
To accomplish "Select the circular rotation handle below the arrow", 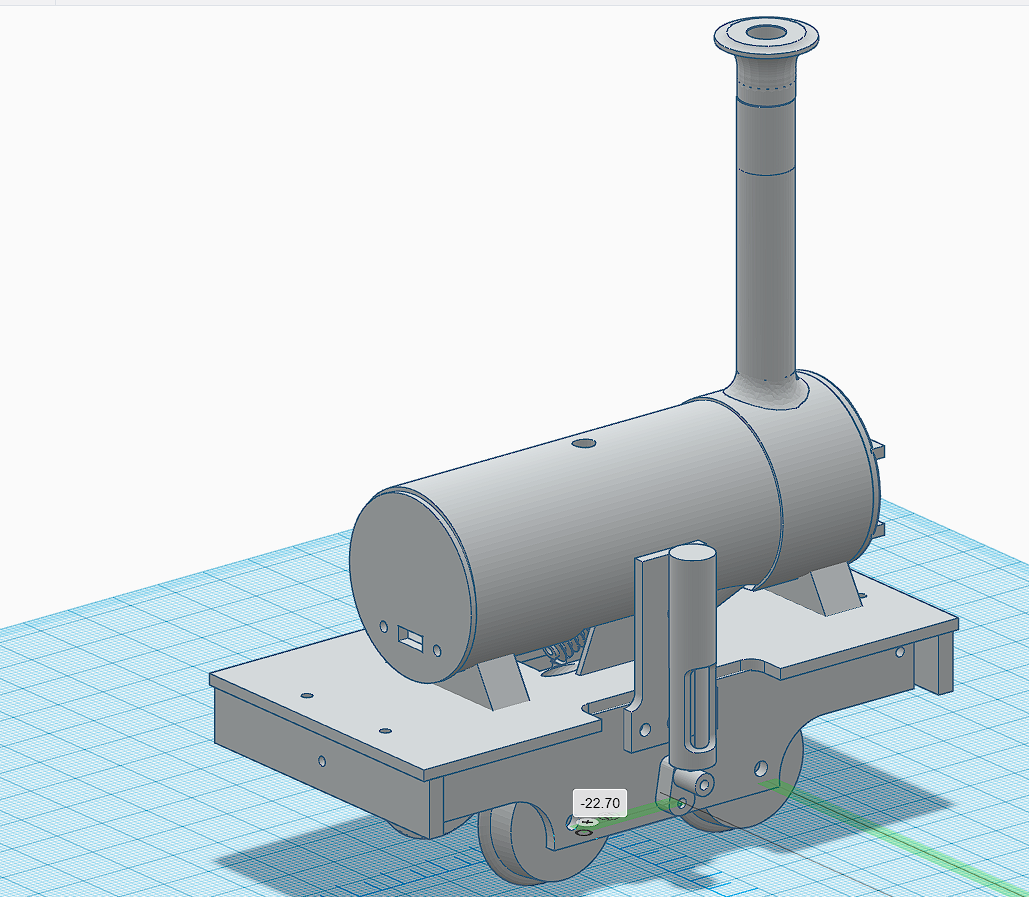I will (x=582, y=833).
